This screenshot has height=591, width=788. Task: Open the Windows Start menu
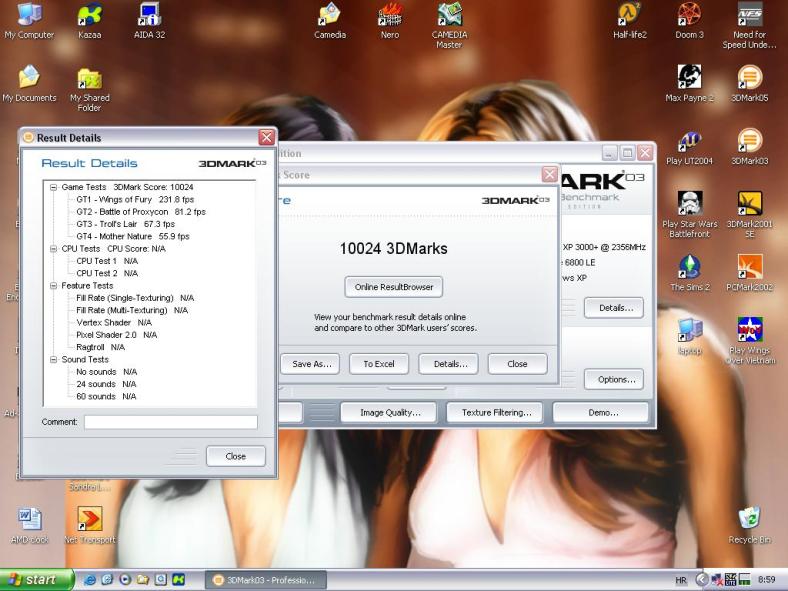click(38, 579)
